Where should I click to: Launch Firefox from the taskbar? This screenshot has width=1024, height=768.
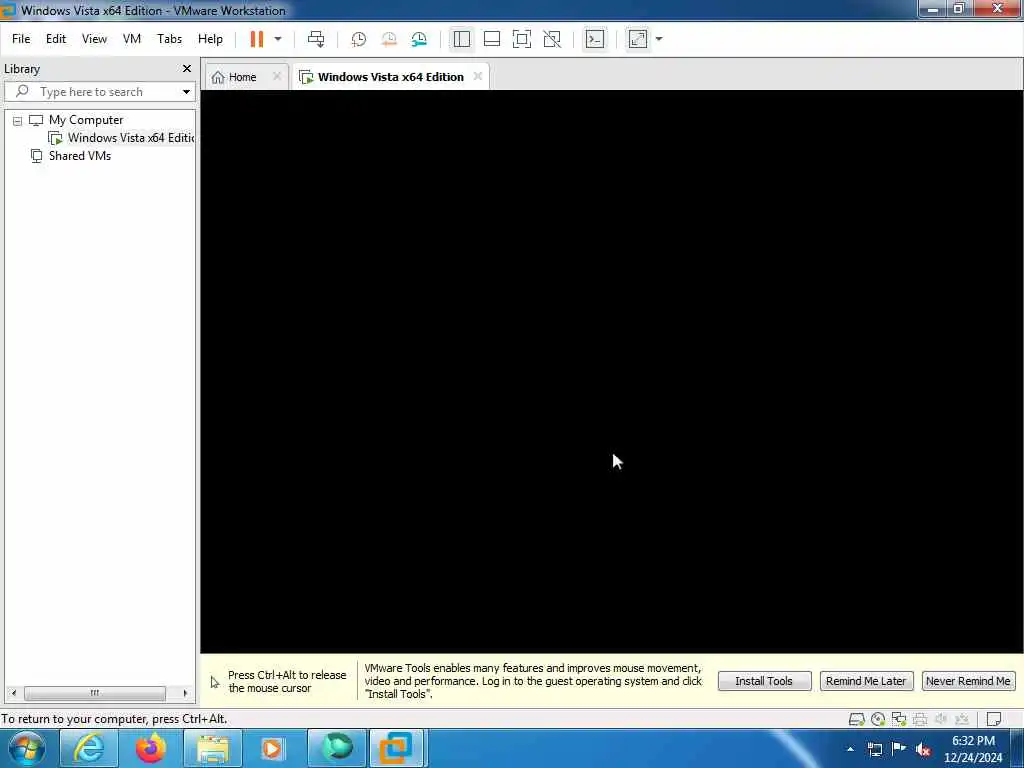[151, 748]
